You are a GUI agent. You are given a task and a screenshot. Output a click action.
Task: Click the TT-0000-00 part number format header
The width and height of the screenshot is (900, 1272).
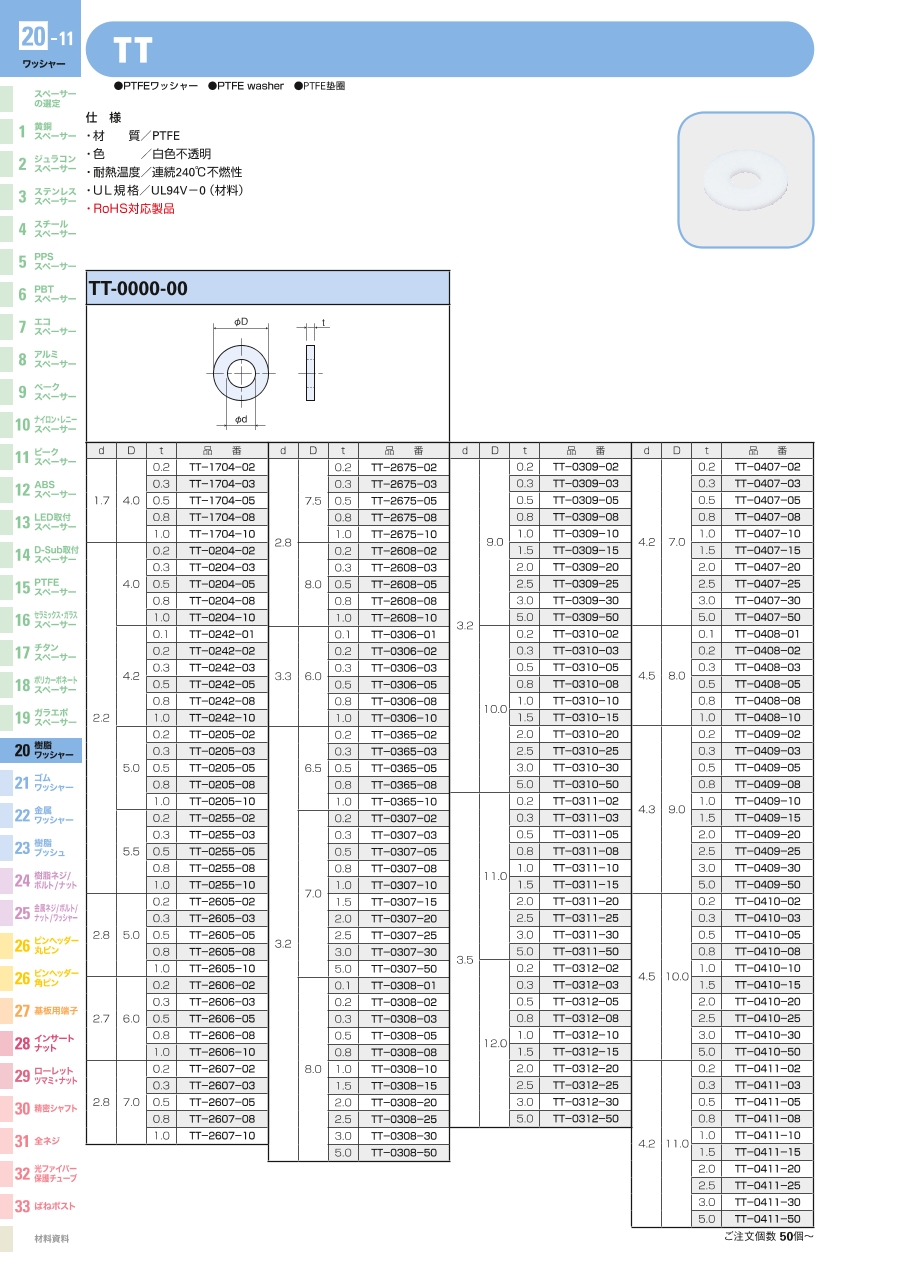268,289
